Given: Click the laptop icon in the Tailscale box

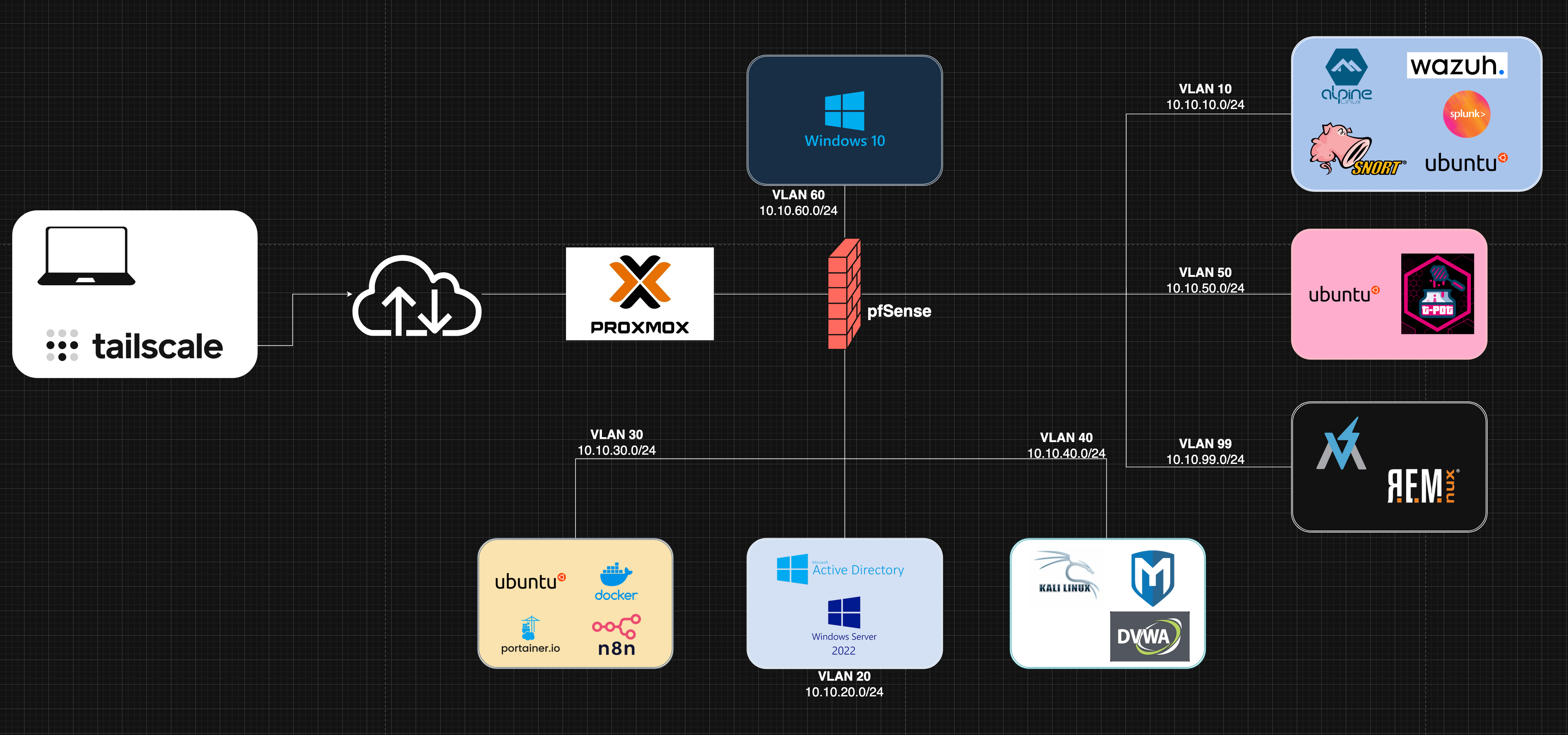Looking at the screenshot, I should pos(86,255).
